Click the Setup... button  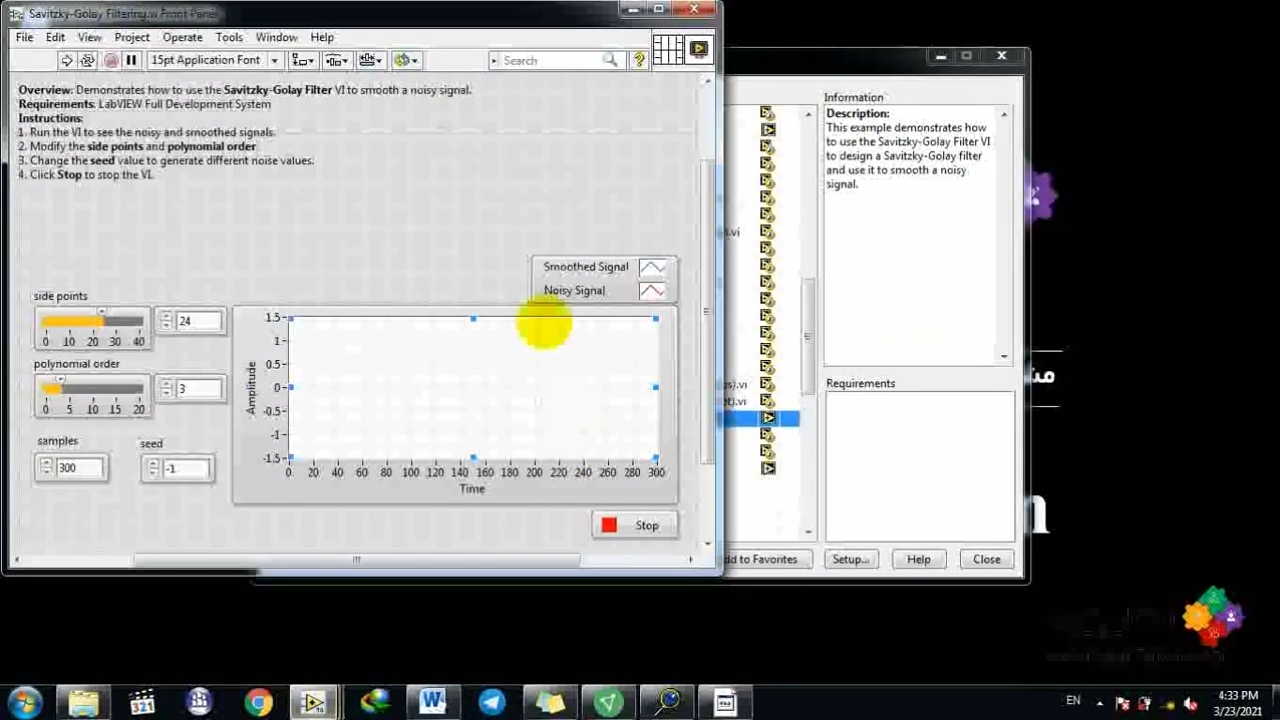[851, 560]
